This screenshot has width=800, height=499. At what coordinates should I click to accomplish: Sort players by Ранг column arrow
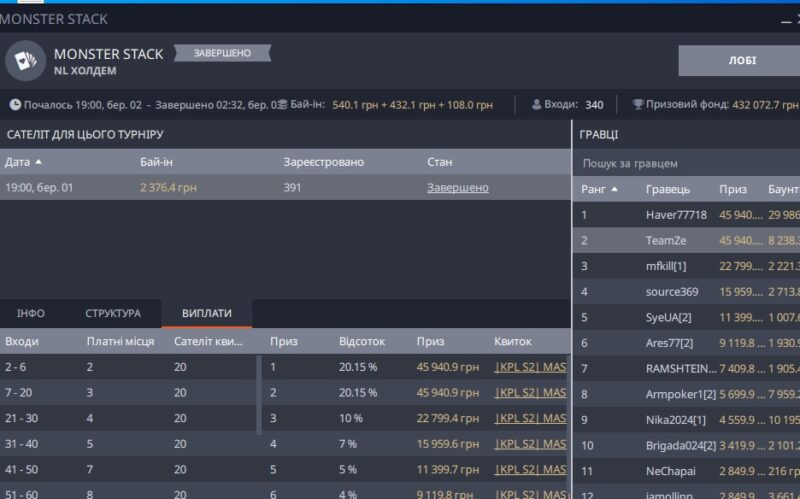tap(614, 189)
